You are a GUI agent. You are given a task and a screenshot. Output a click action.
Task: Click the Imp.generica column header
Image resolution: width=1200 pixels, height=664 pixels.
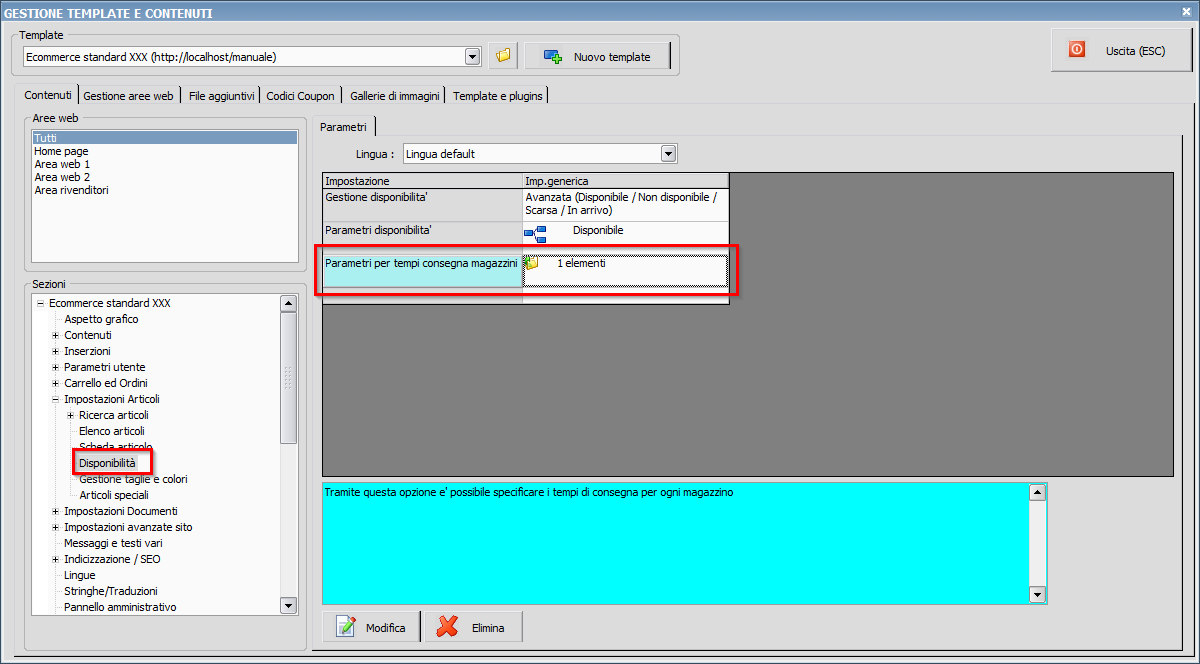(625, 181)
